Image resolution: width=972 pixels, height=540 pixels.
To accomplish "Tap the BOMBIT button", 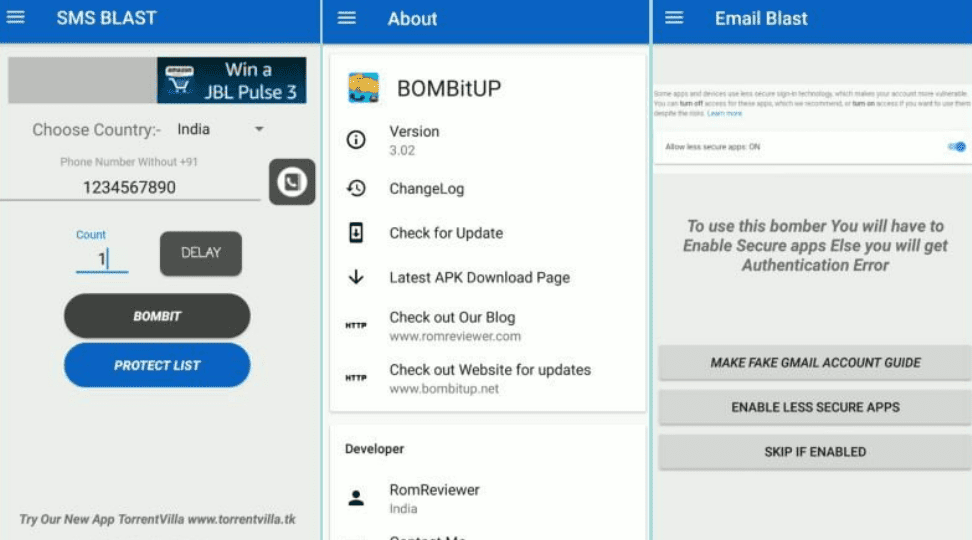I will (157, 316).
